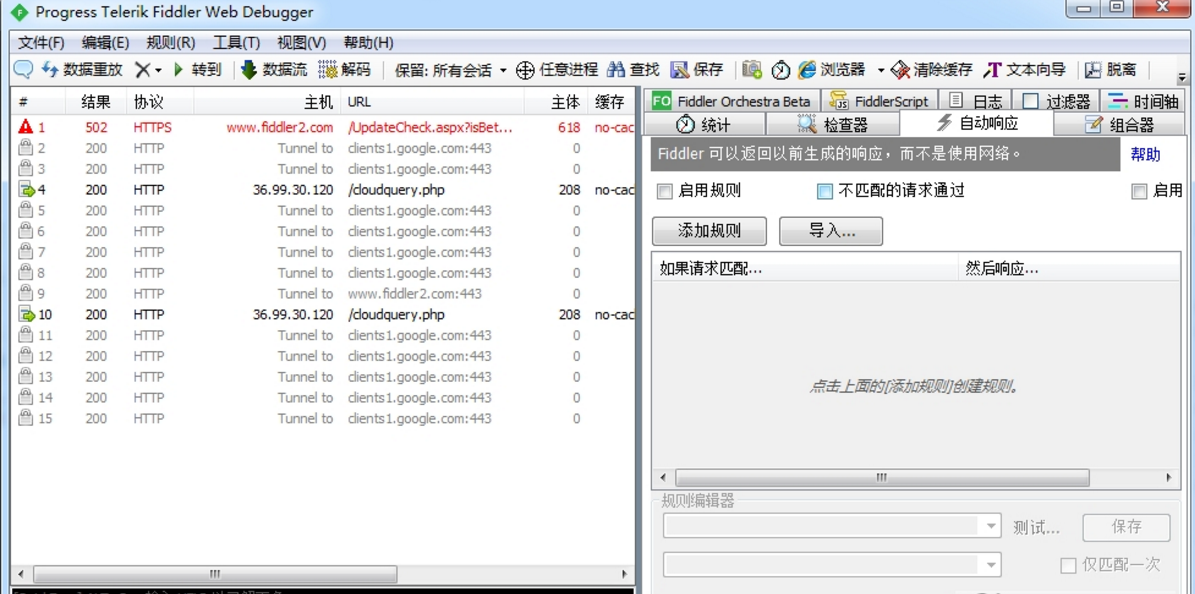This screenshot has width=1195, height=594.
Task: Click the rule editor 保存 button
Action: point(1126,528)
